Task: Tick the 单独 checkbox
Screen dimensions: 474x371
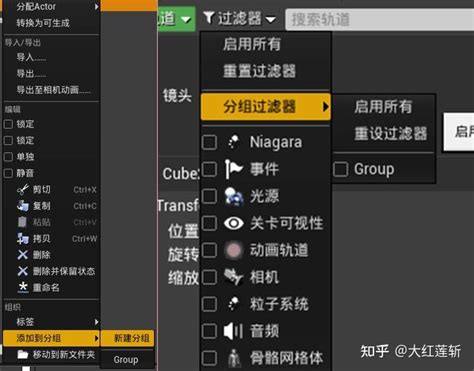Action: pyautogui.click(x=8, y=157)
